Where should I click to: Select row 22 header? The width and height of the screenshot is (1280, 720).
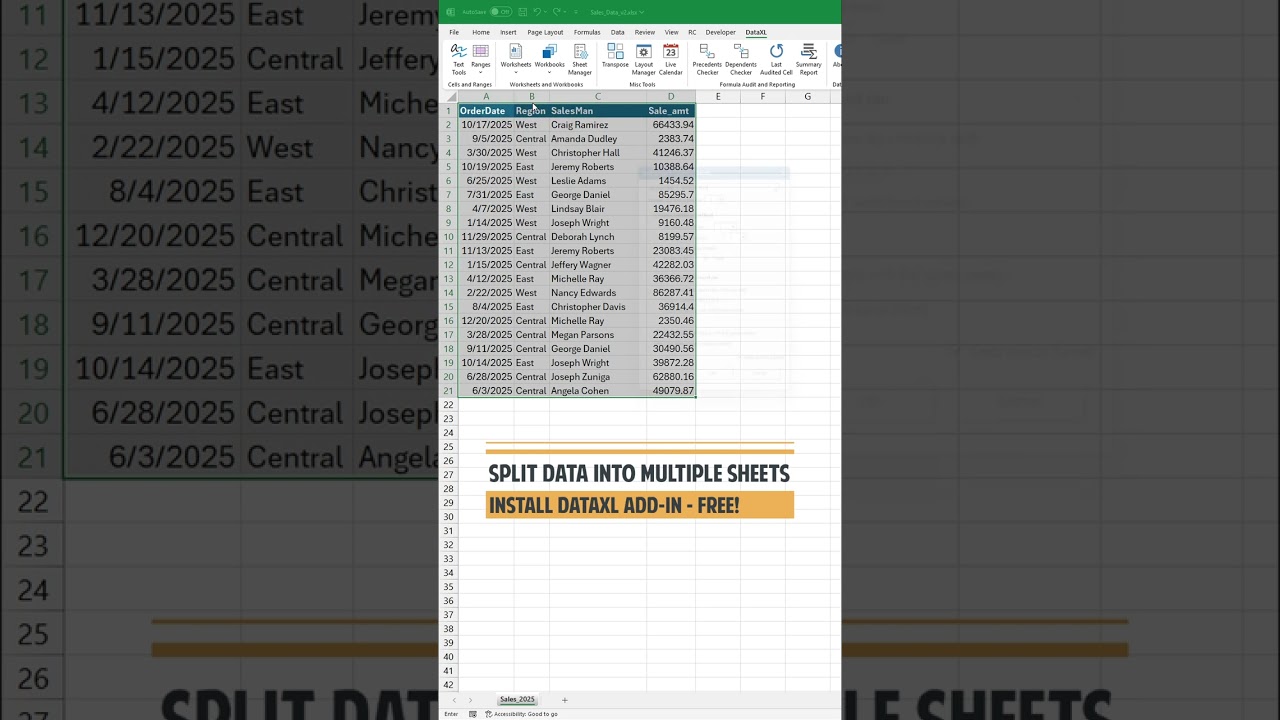coord(448,405)
